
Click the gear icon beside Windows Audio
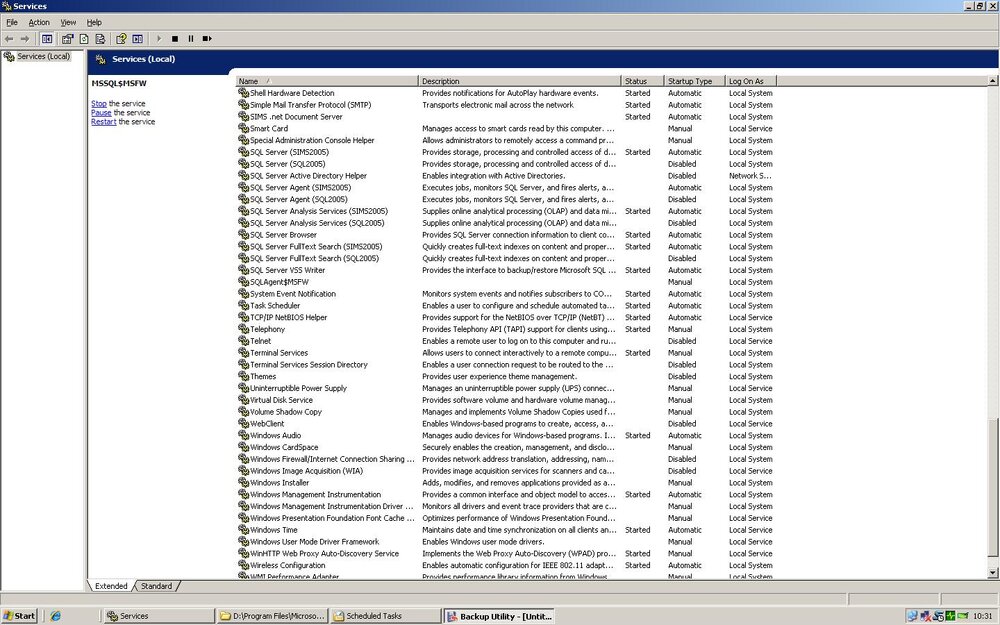point(243,435)
